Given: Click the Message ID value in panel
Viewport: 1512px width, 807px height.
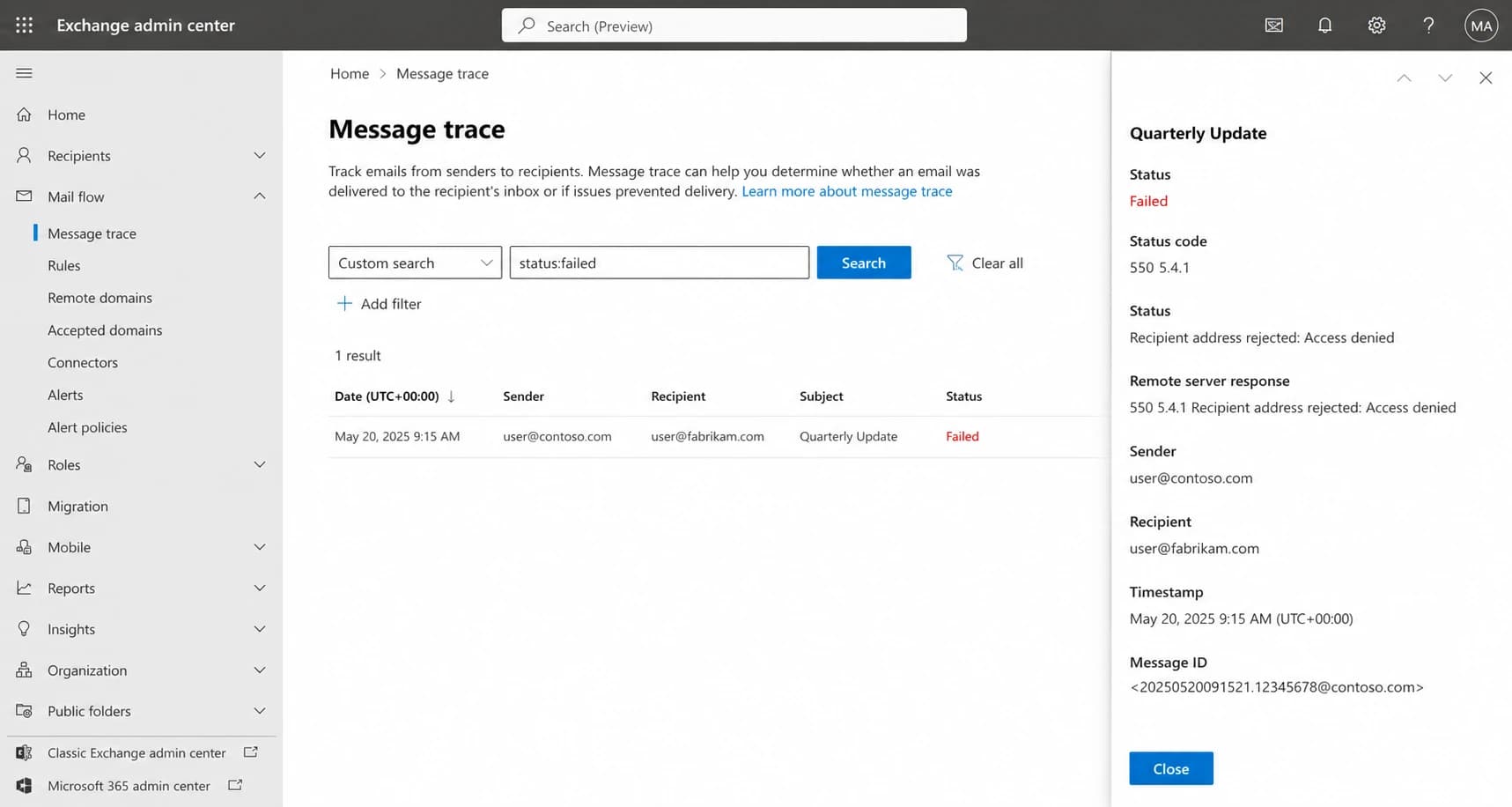Looking at the screenshot, I should click(x=1276, y=687).
